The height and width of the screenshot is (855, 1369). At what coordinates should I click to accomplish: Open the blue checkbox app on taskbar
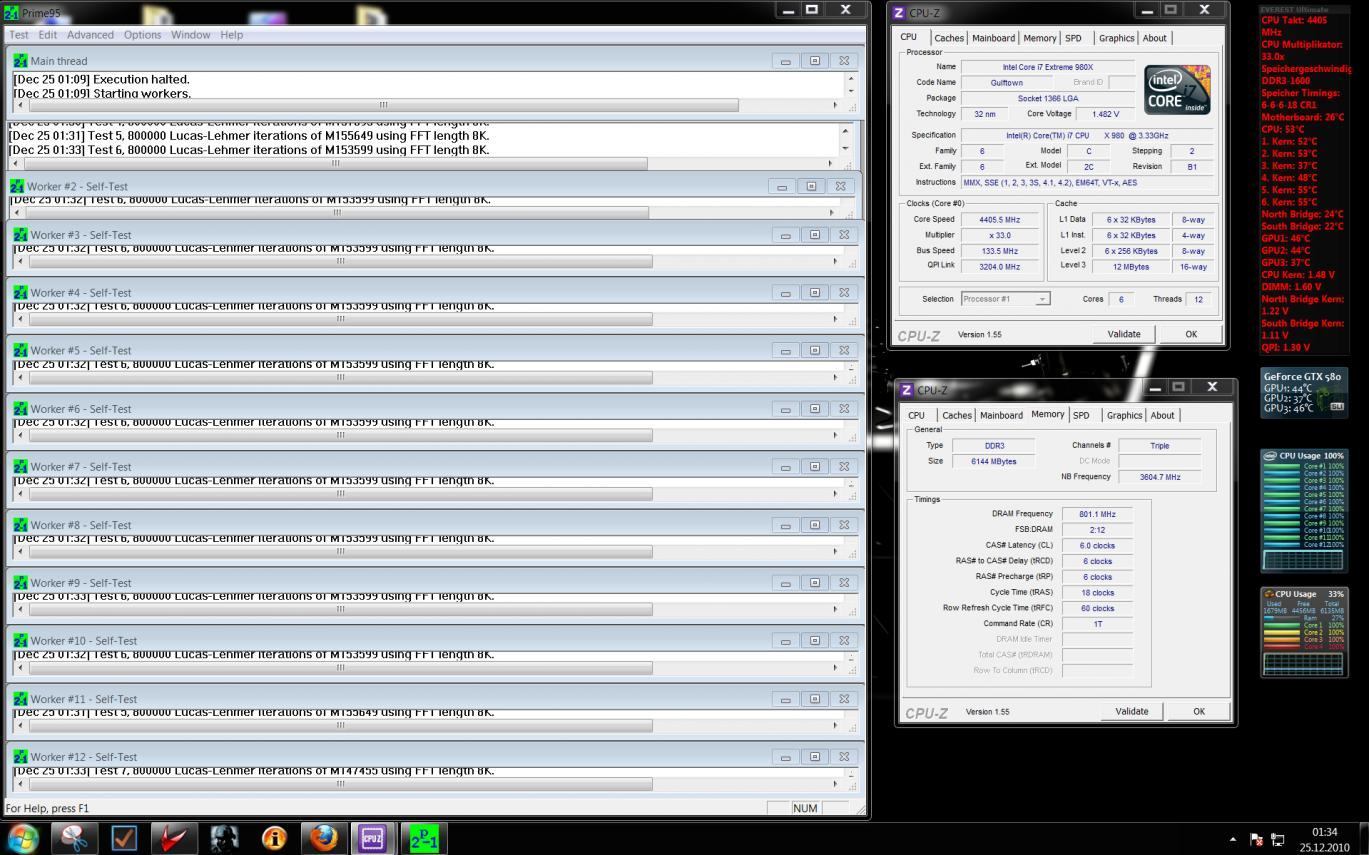coord(125,838)
